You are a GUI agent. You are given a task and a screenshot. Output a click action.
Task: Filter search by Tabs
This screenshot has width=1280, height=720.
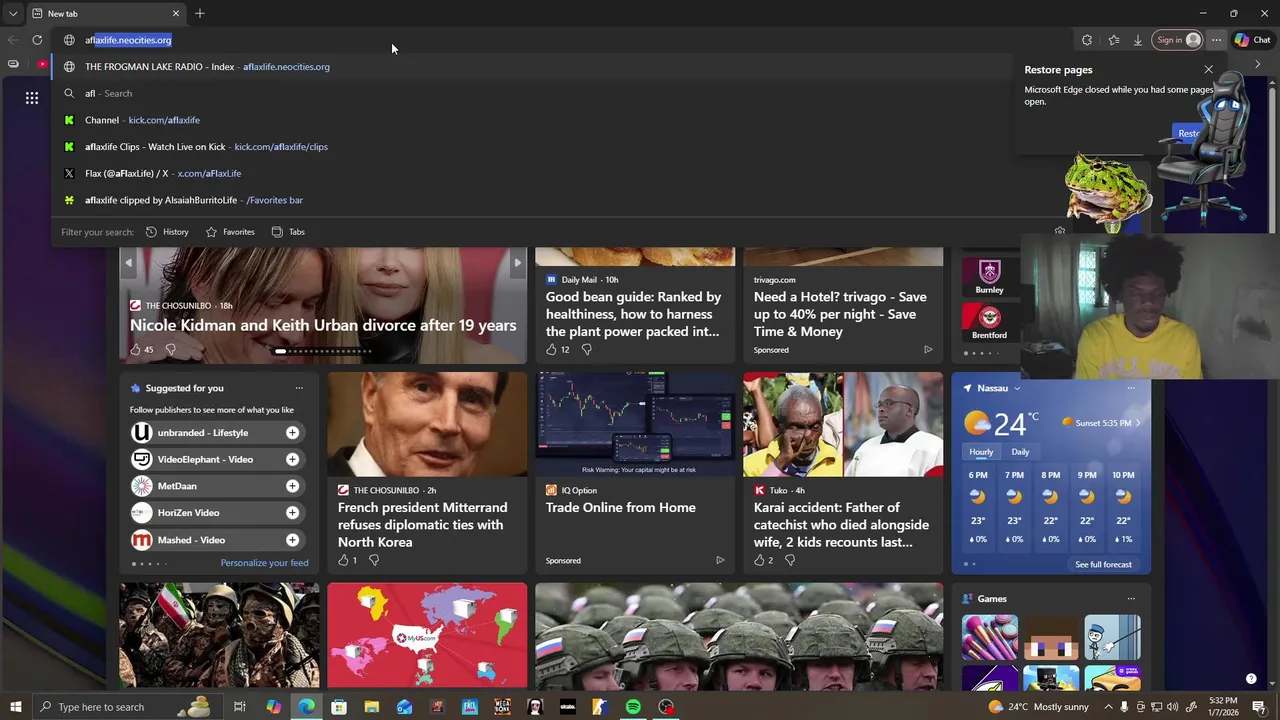pos(288,232)
